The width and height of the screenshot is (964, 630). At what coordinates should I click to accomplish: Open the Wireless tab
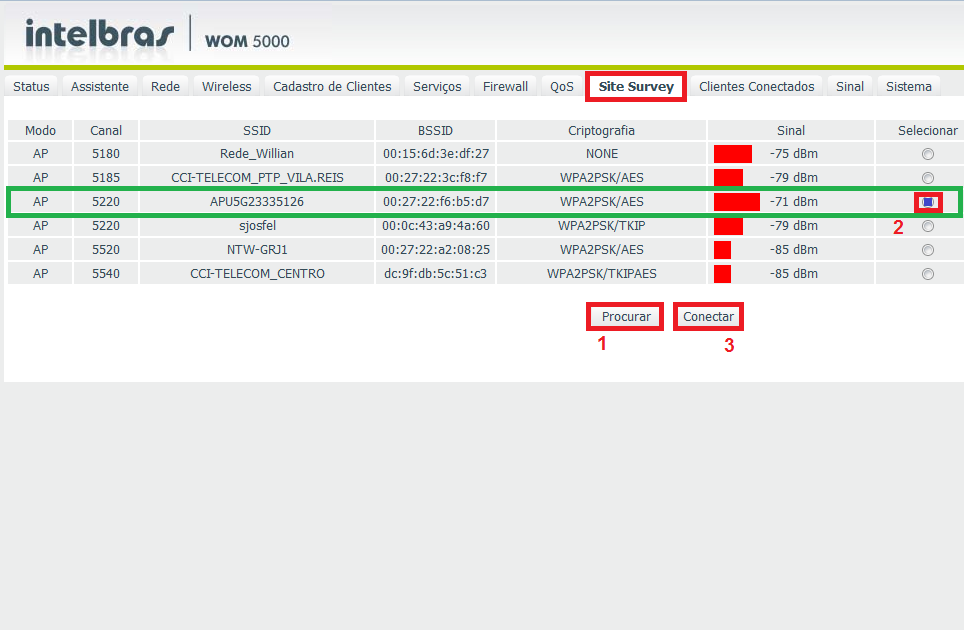click(x=227, y=87)
